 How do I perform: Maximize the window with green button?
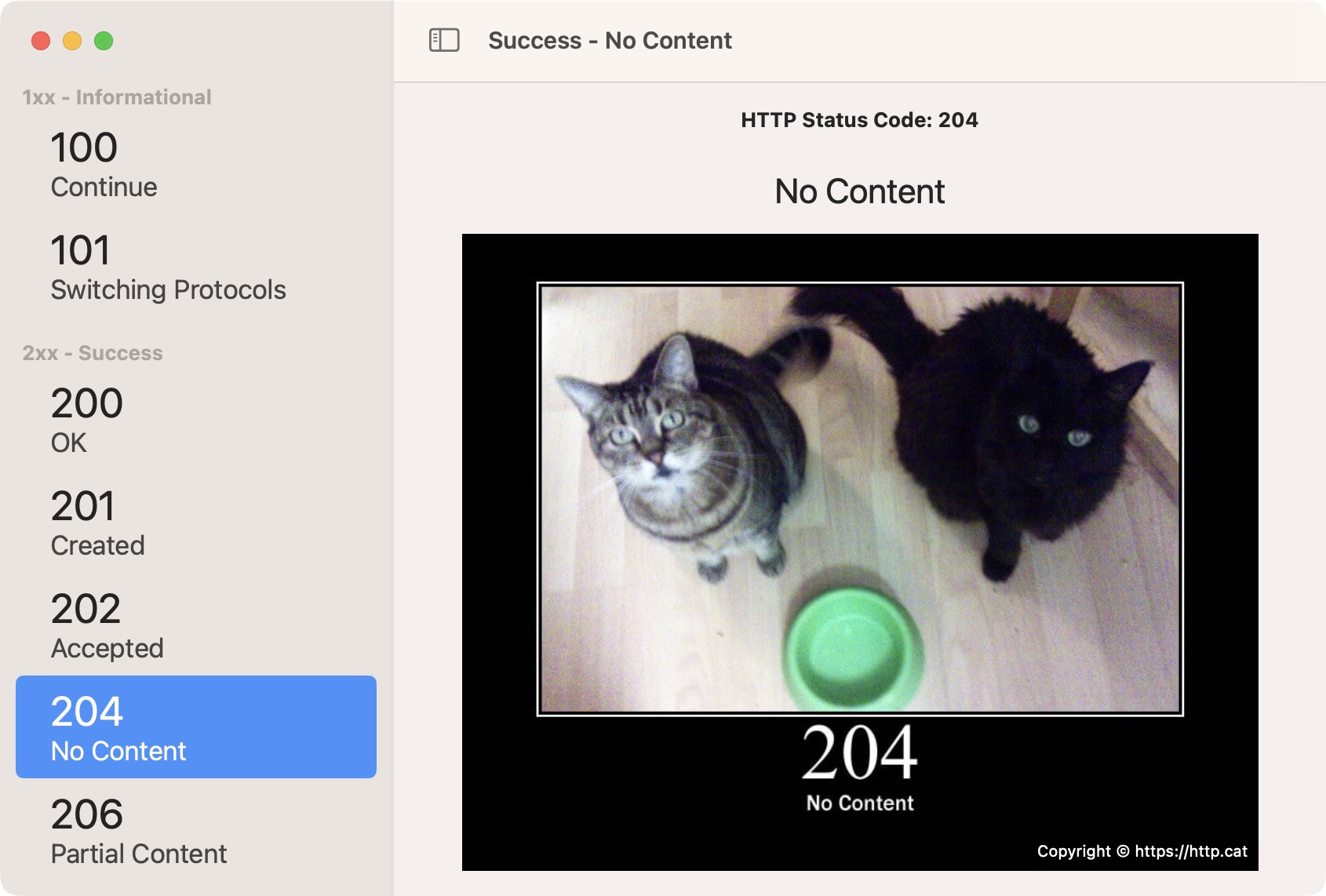[104, 41]
